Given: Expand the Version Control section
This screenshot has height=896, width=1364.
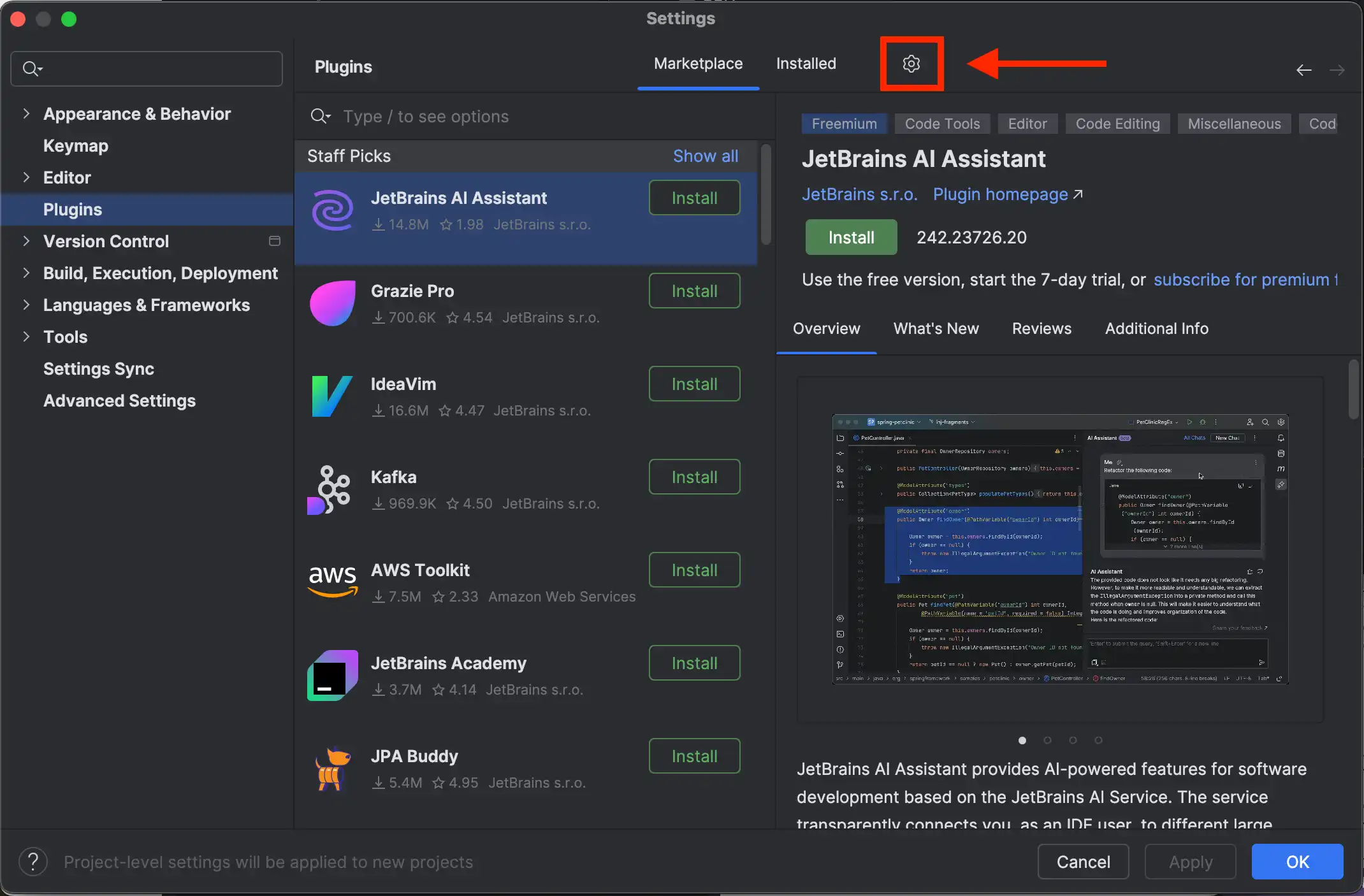Looking at the screenshot, I should tap(27, 240).
